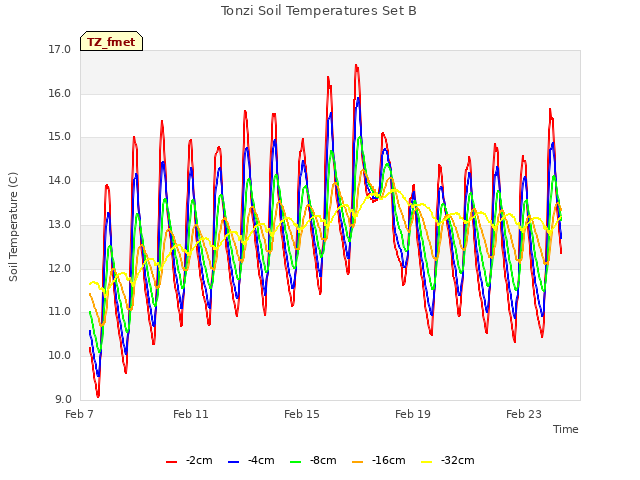Viewport: 640px width, 480px height.
Task: Click the 12.0 y-axis tick label
Action: [x=60, y=268]
